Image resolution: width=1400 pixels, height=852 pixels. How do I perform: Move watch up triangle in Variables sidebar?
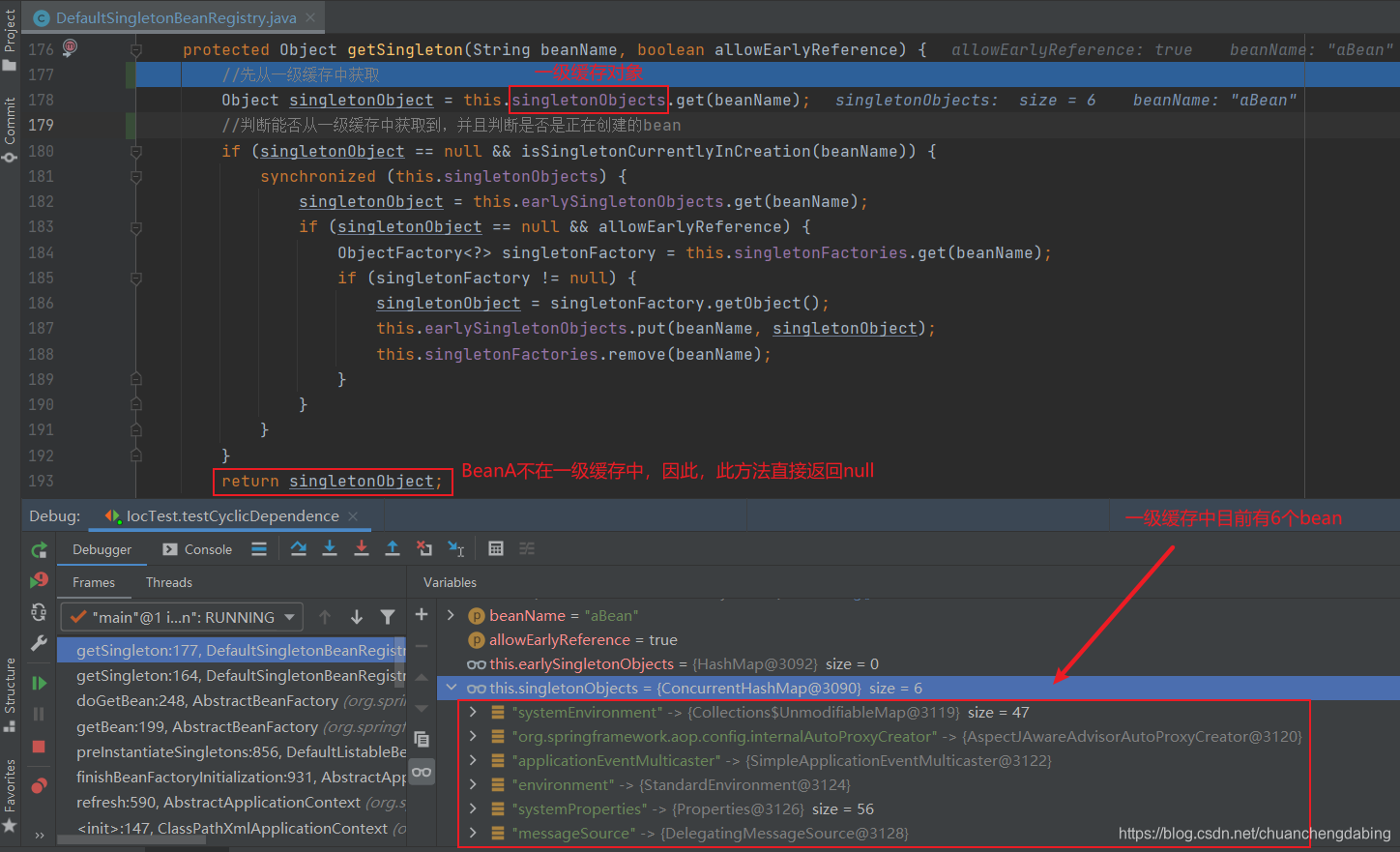(x=422, y=677)
